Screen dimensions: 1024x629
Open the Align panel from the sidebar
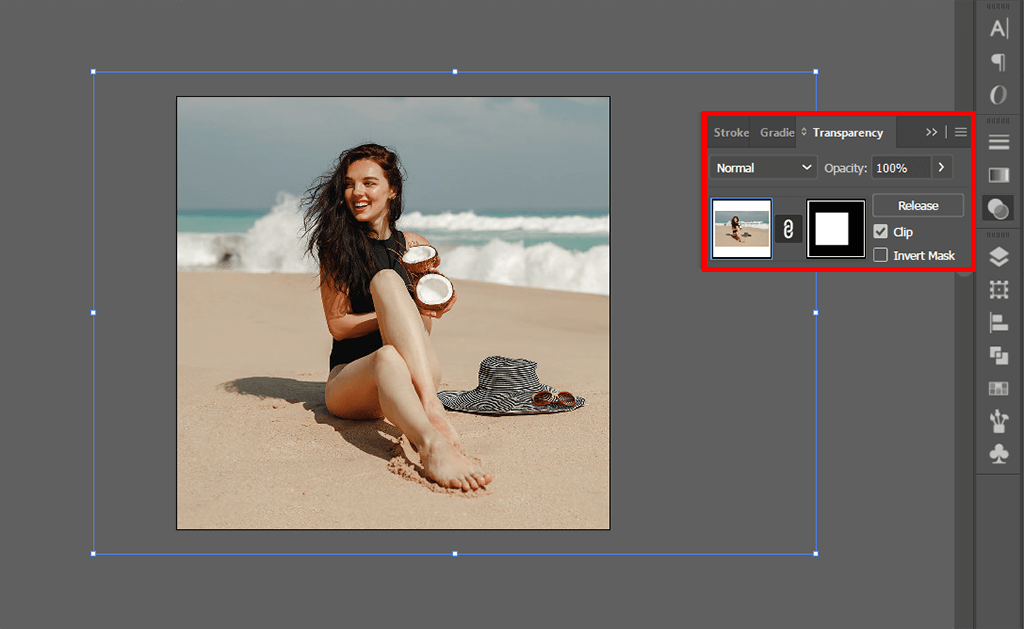pyautogui.click(x=998, y=321)
